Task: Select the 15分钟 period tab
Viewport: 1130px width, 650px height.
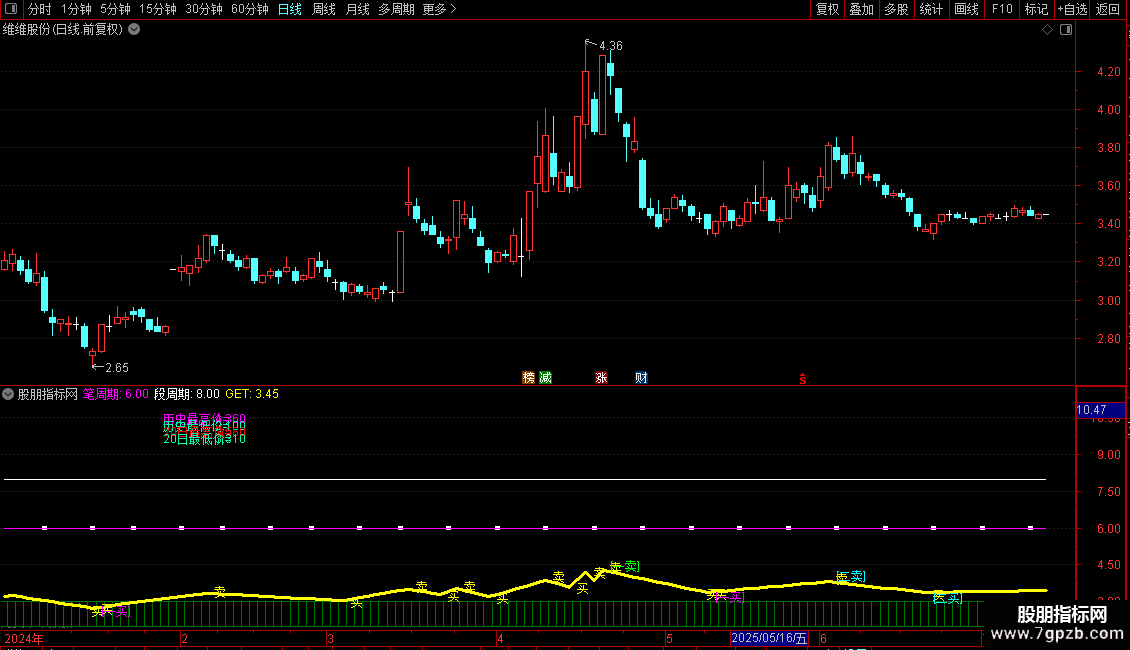Action: pos(158,9)
